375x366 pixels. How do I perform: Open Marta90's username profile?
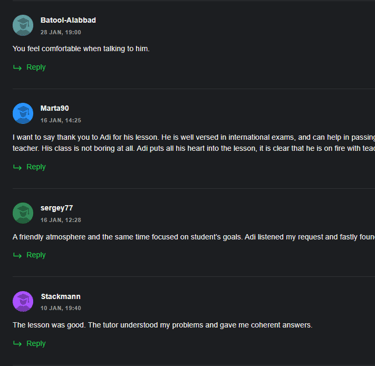tap(55, 108)
